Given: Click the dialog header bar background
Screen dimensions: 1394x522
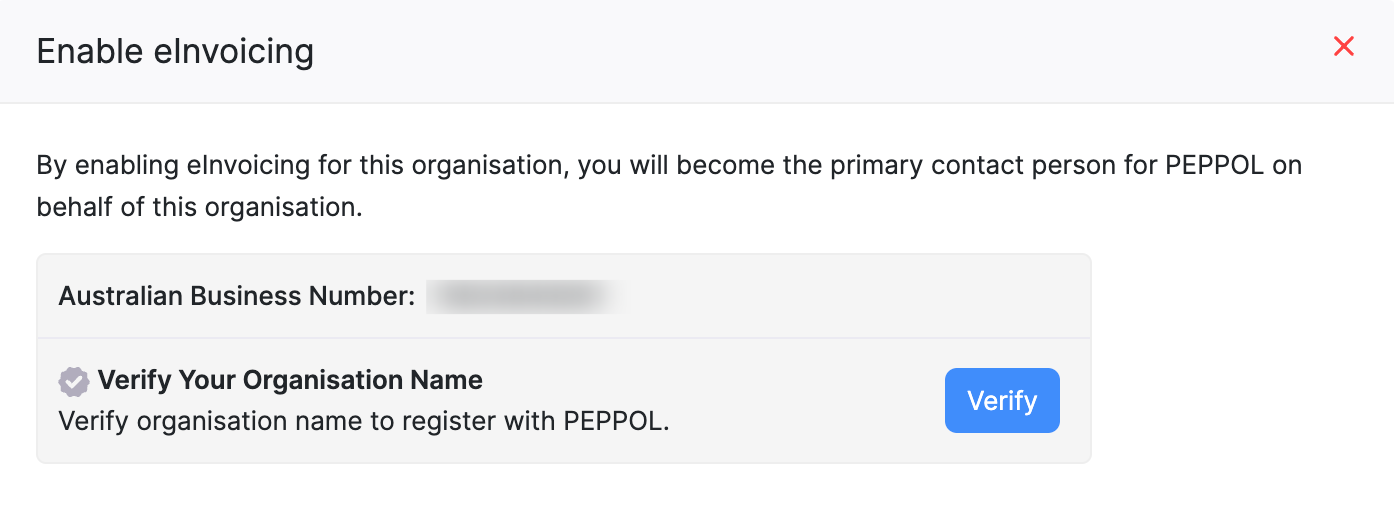Looking at the screenshot, I should click(x=800, y=50).
